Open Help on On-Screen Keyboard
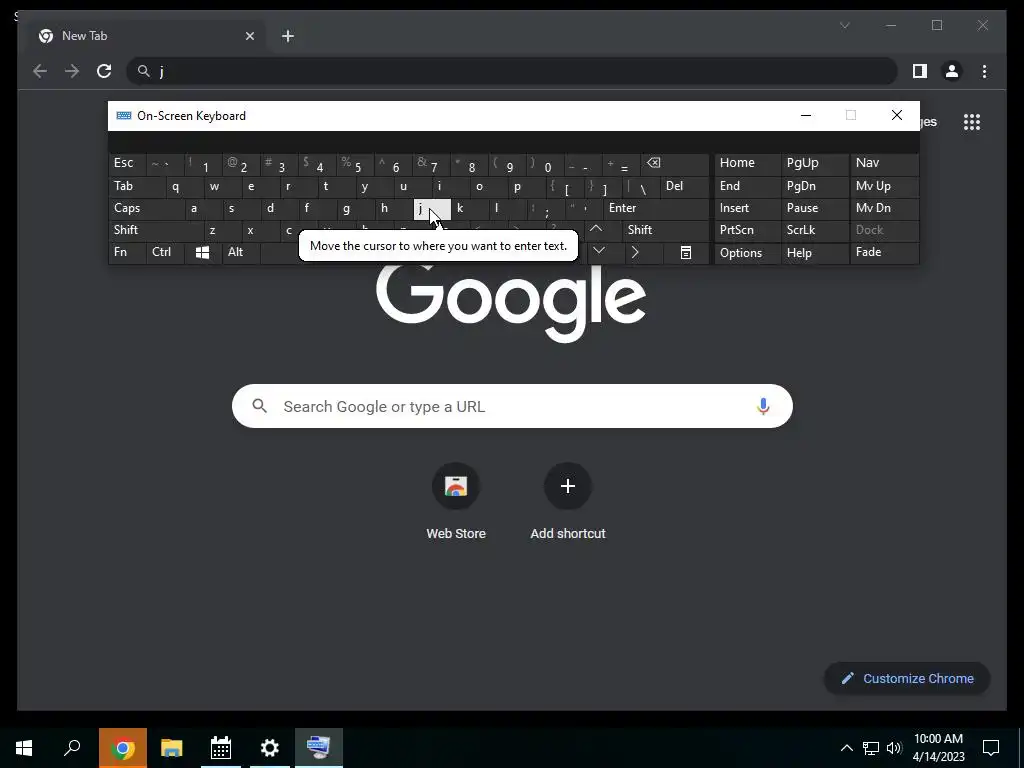 coord(814,253)
